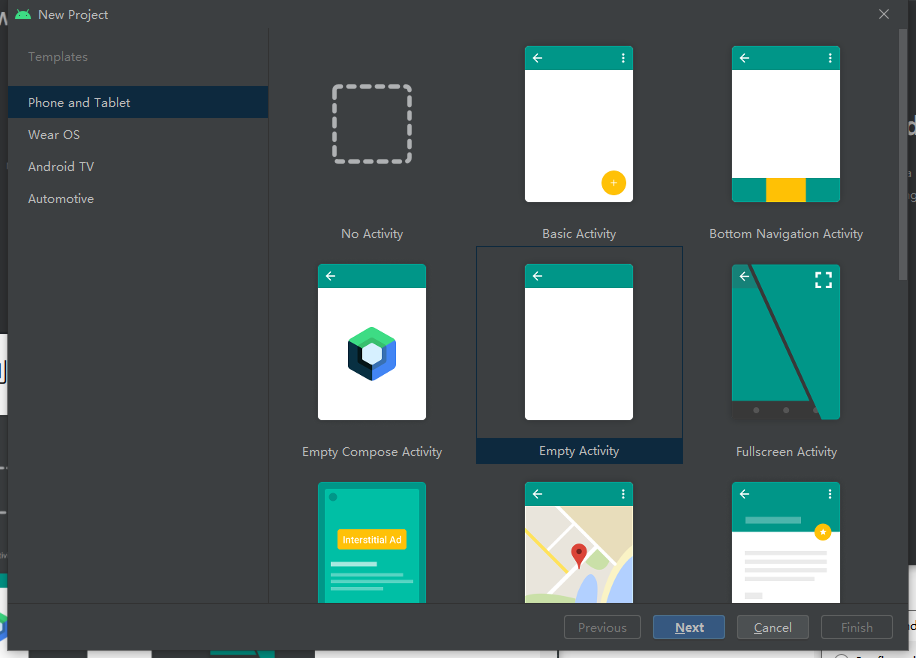Click the yellow floating action button icon

613,183
